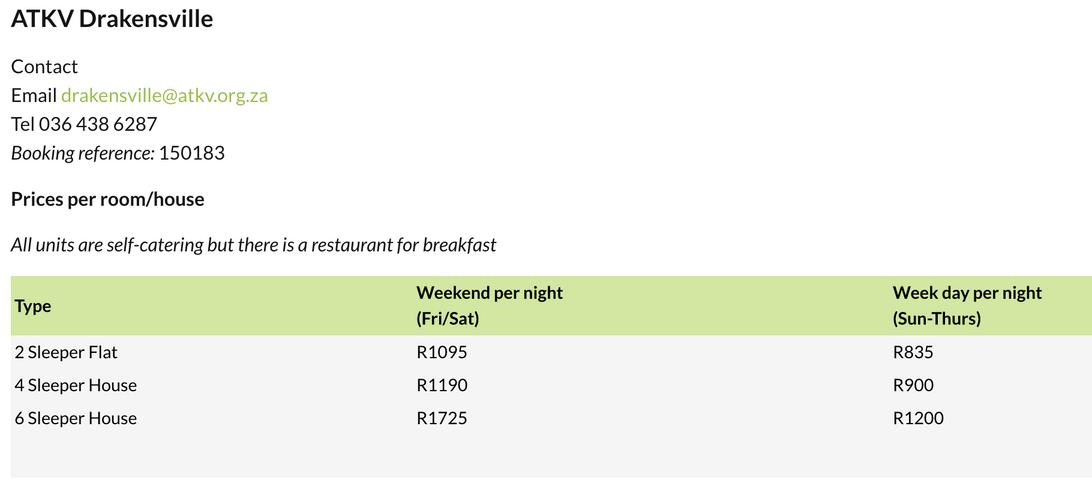Click the R1095 weekend price
The image size is (1092, 492).
[442, 353]
